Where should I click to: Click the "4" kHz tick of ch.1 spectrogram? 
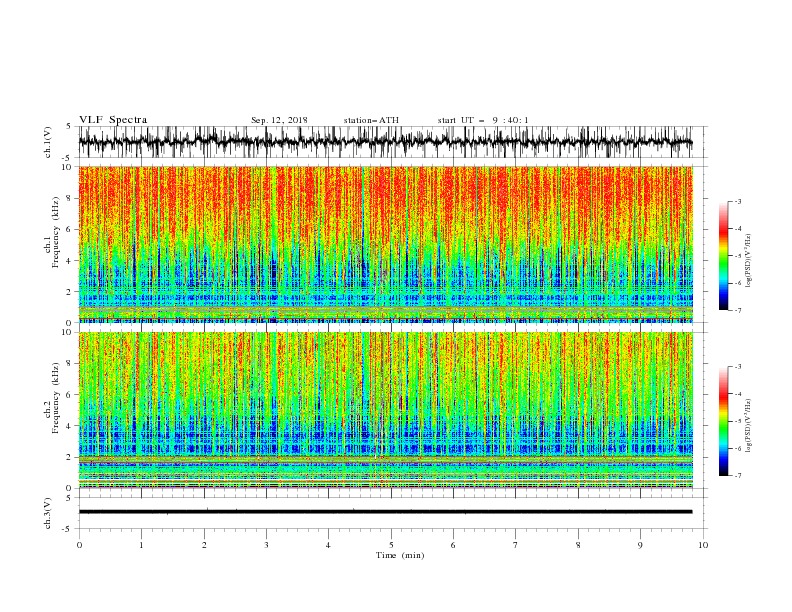point(70,261)
